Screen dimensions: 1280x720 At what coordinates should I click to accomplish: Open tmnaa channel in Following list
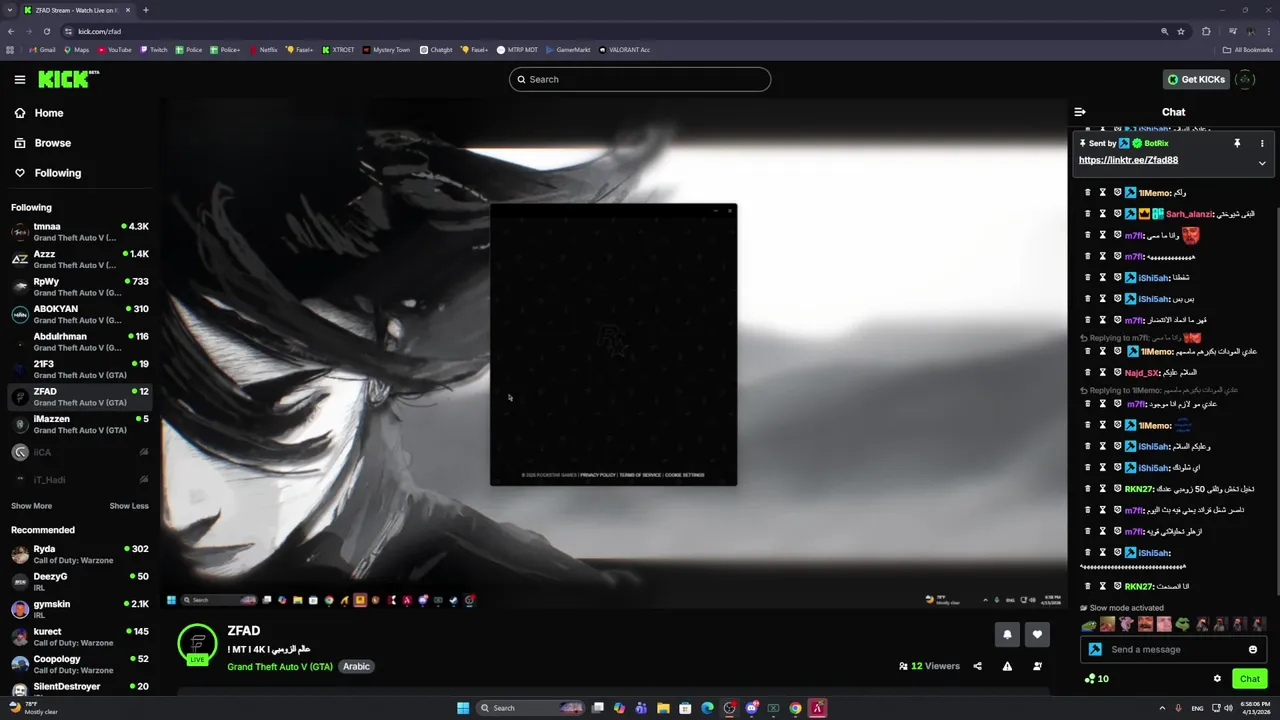(x=80, y=232)
